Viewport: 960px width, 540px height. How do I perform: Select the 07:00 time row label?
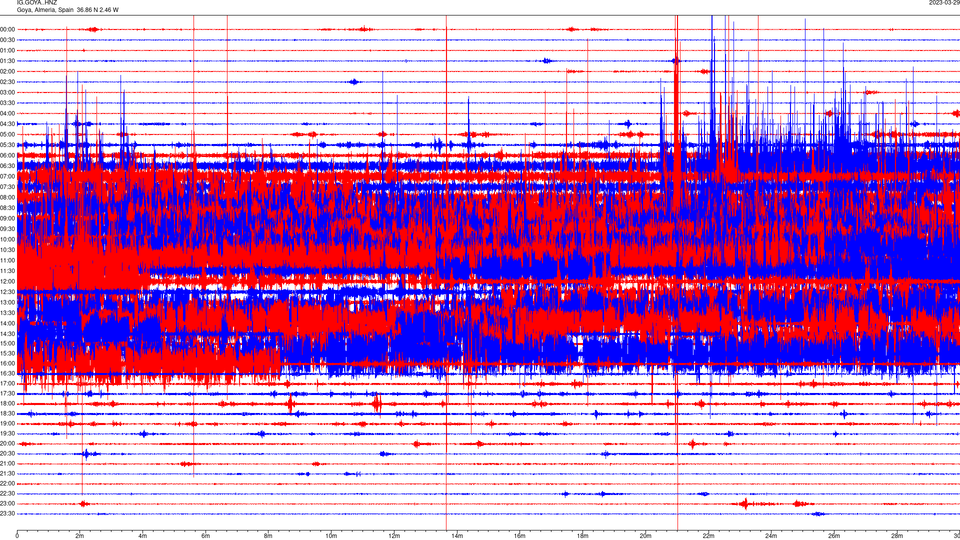click(7, 176)
